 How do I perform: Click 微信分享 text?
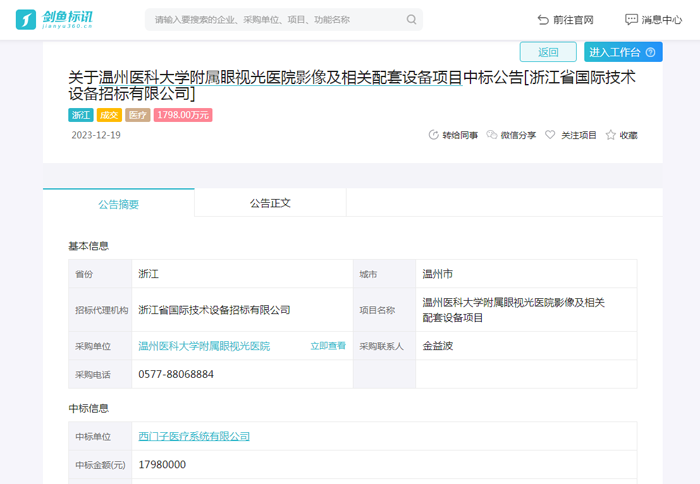pyautogui.click(x=518, y=135)
